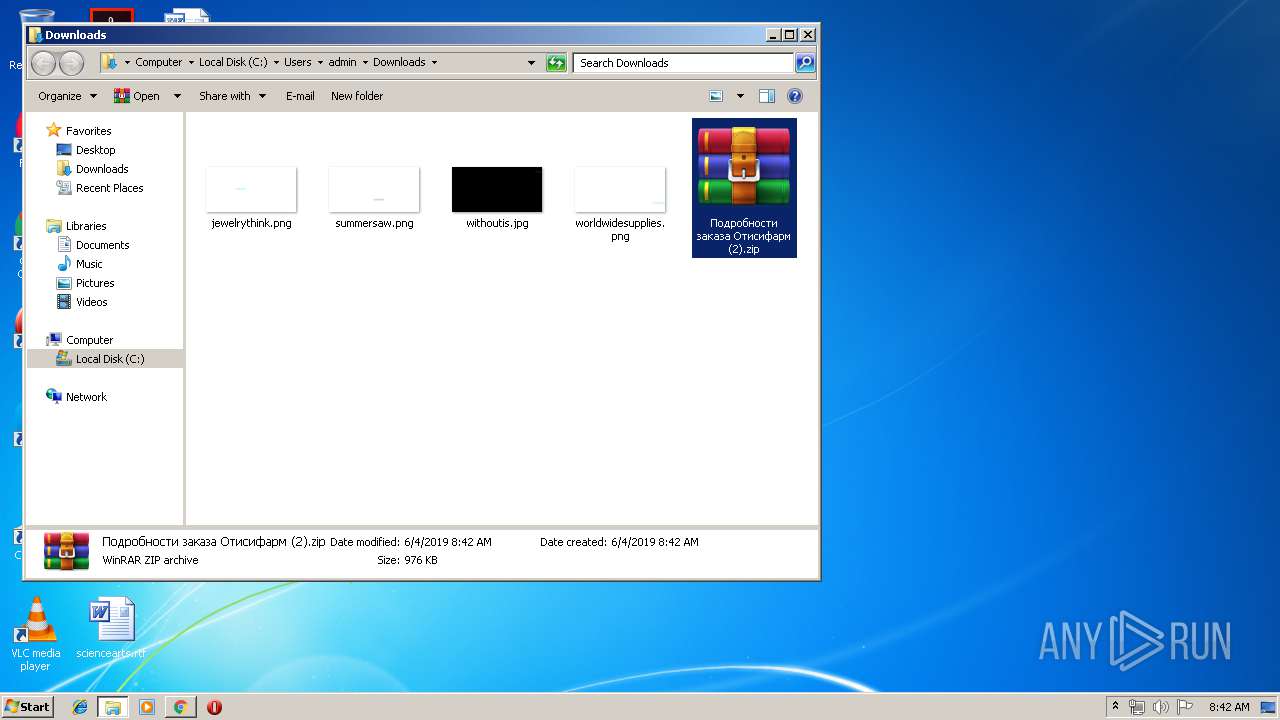This screenshot has width=1280, height=720.
Task: Click the volume speaker tray icon
Action: coord(1161,707)
